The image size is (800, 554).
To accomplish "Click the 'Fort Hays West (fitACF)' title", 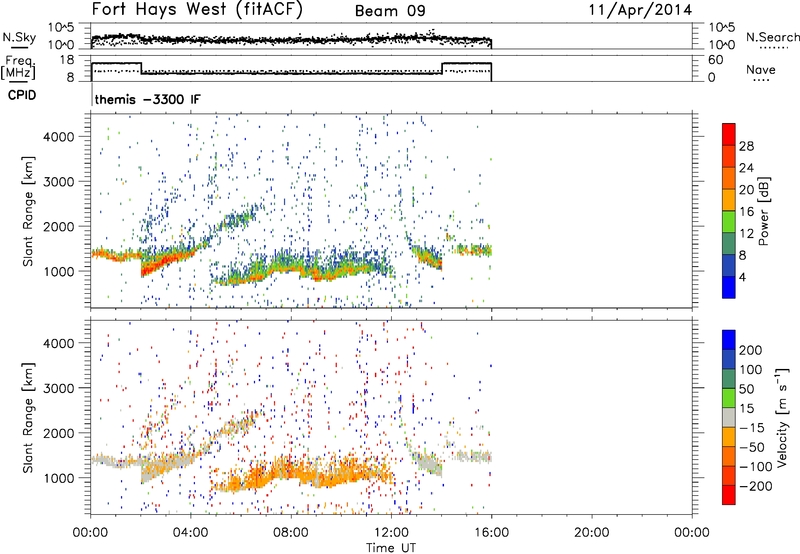I will (x=197, y=9).
